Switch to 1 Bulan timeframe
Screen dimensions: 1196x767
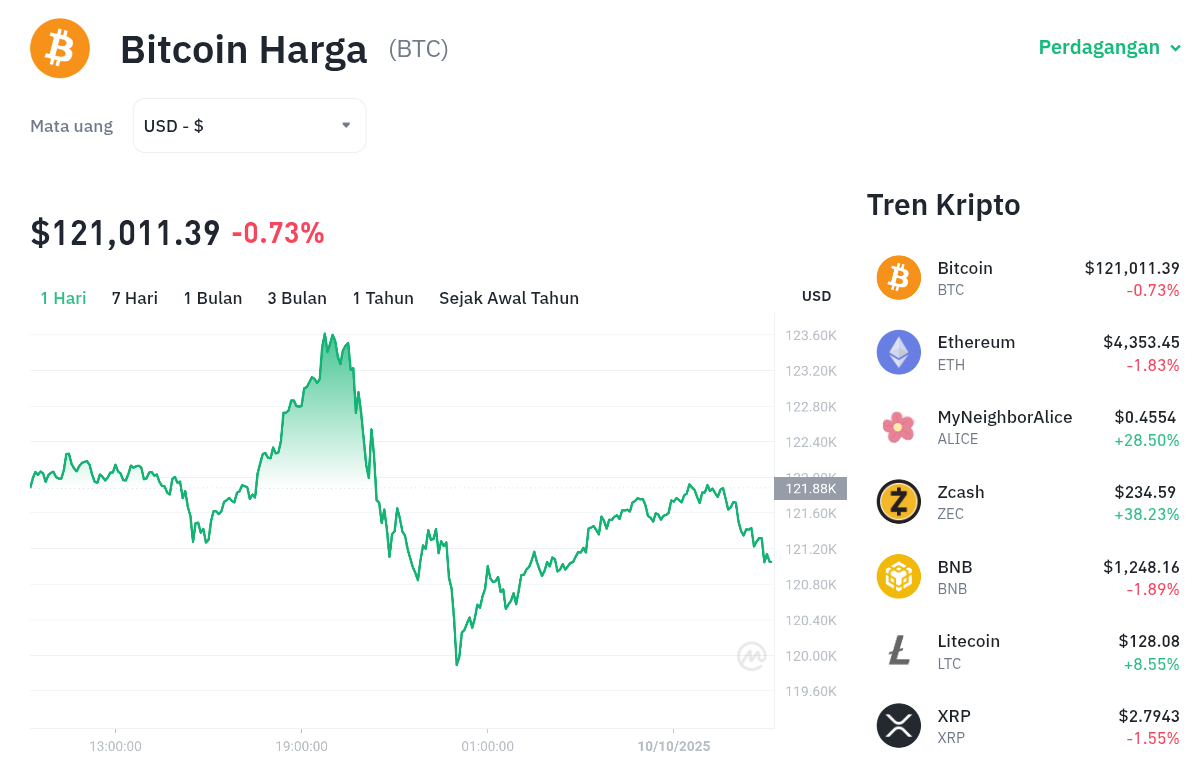[212, 298]
